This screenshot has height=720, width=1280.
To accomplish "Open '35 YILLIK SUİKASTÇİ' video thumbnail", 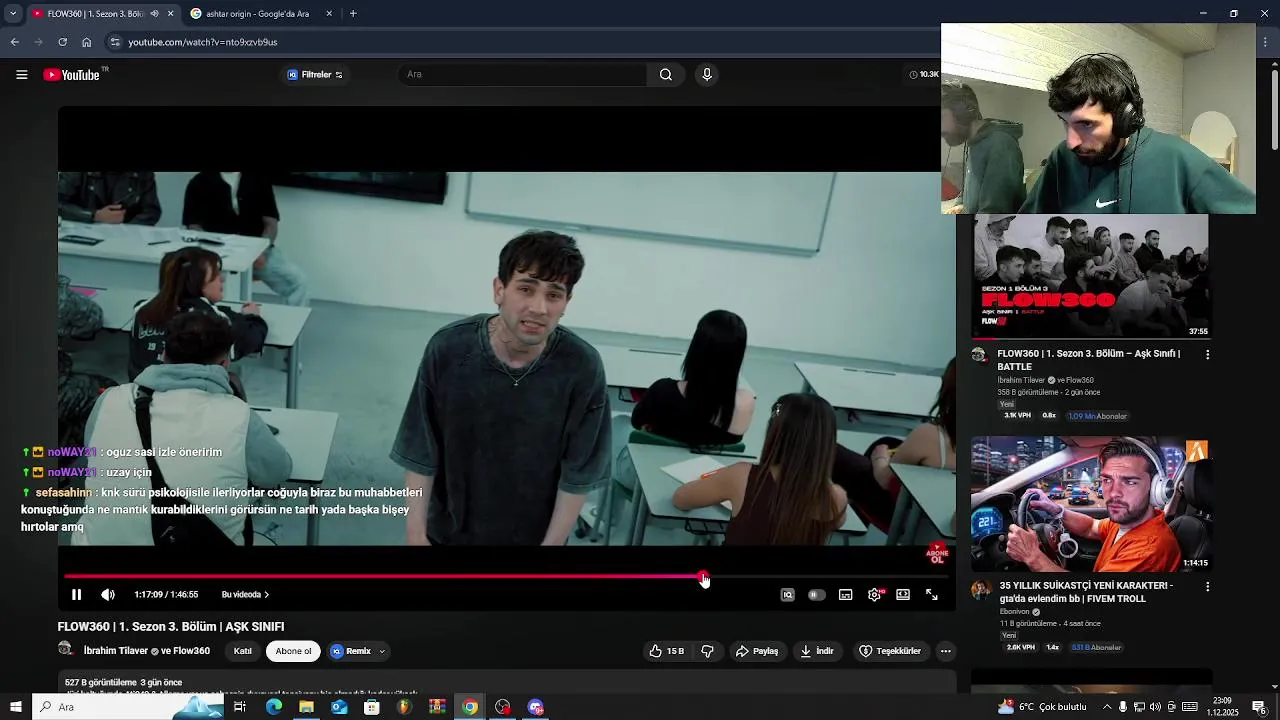I will (1091, 503).
